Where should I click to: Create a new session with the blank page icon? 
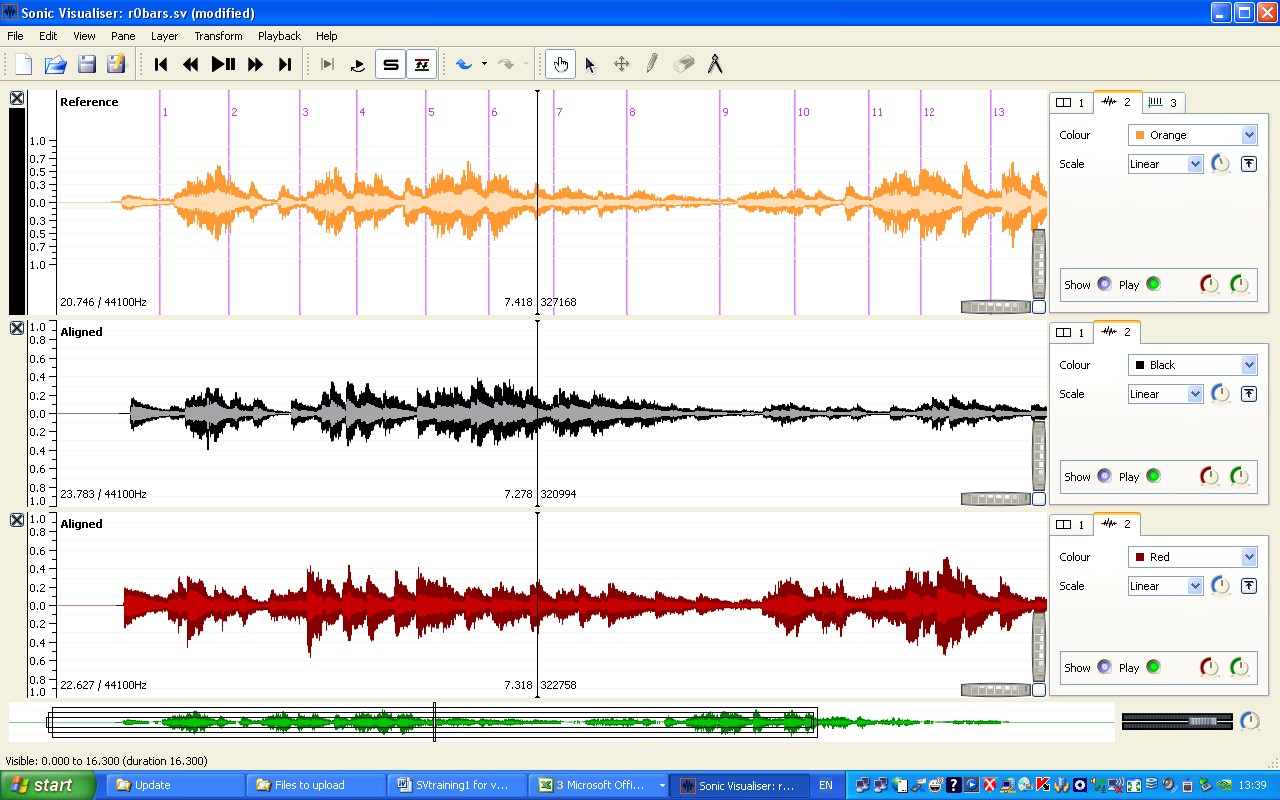[24, 64]
